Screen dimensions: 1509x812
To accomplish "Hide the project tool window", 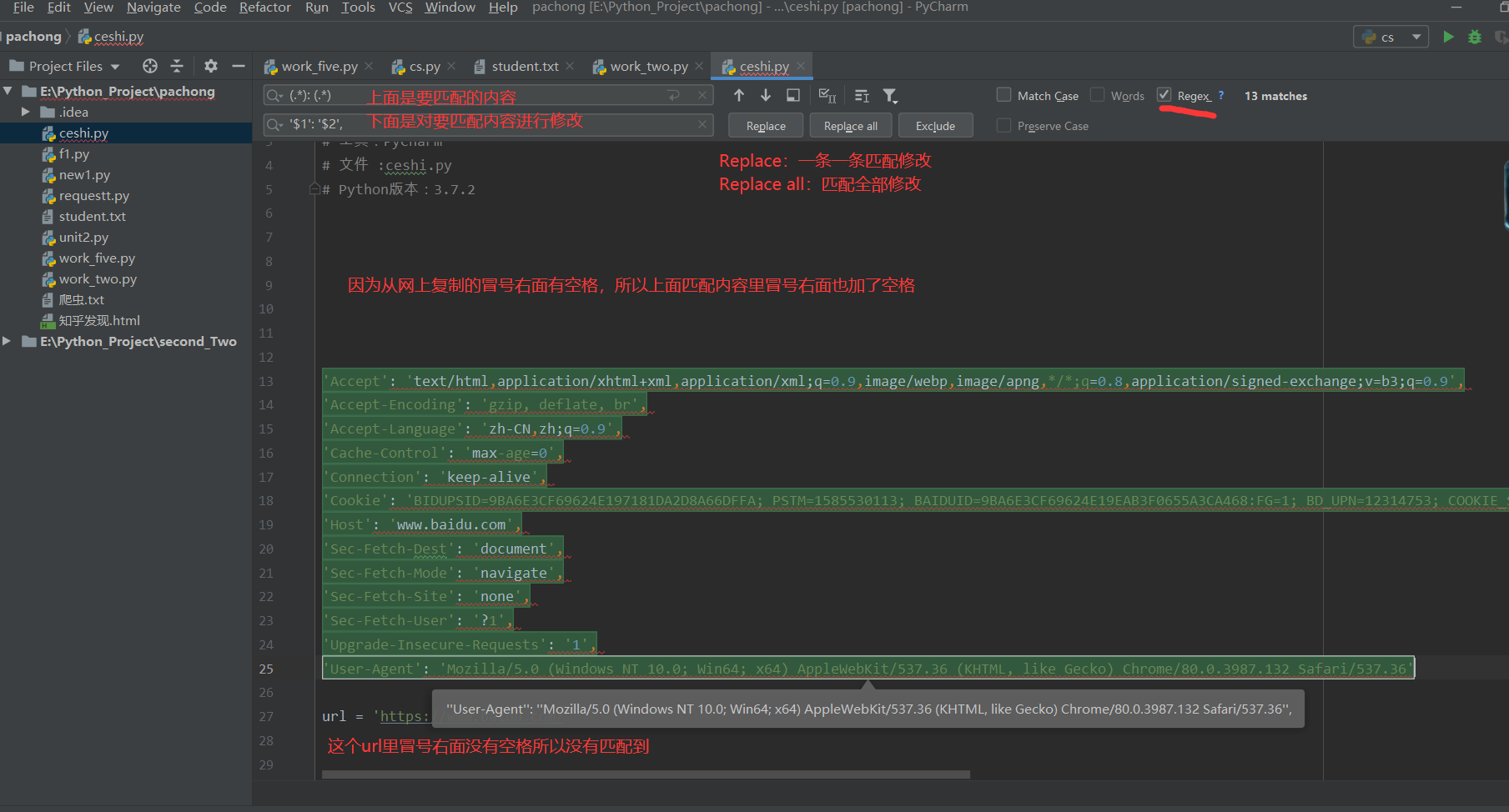I will pos(239,66).
